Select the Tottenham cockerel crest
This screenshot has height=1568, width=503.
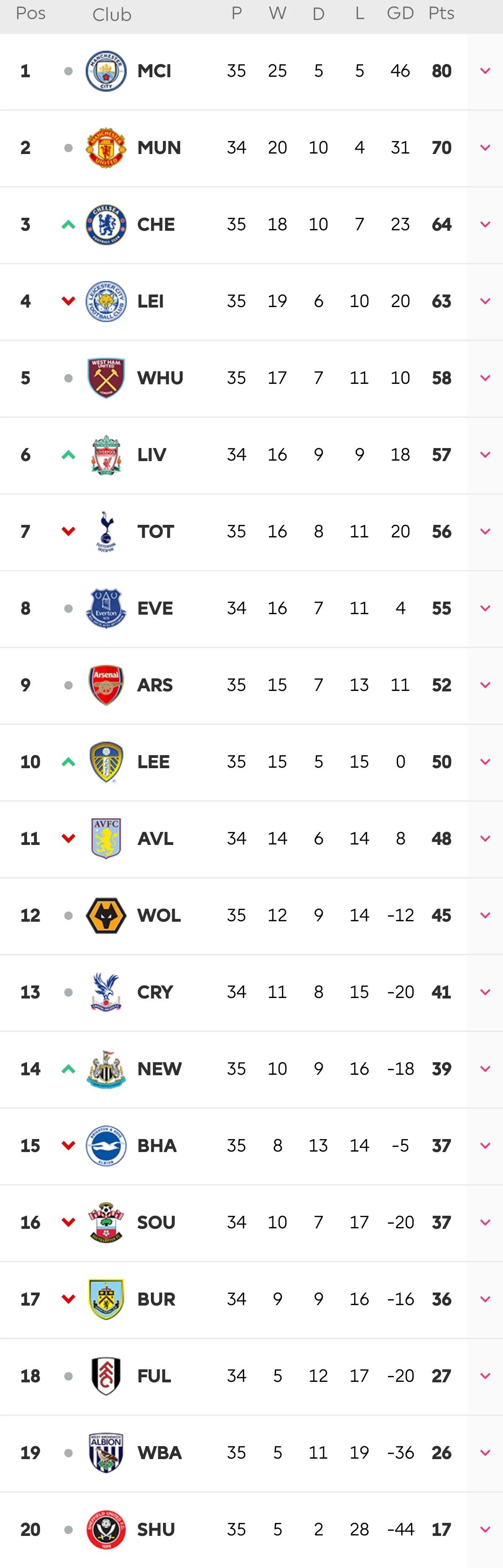click(106, 531)
